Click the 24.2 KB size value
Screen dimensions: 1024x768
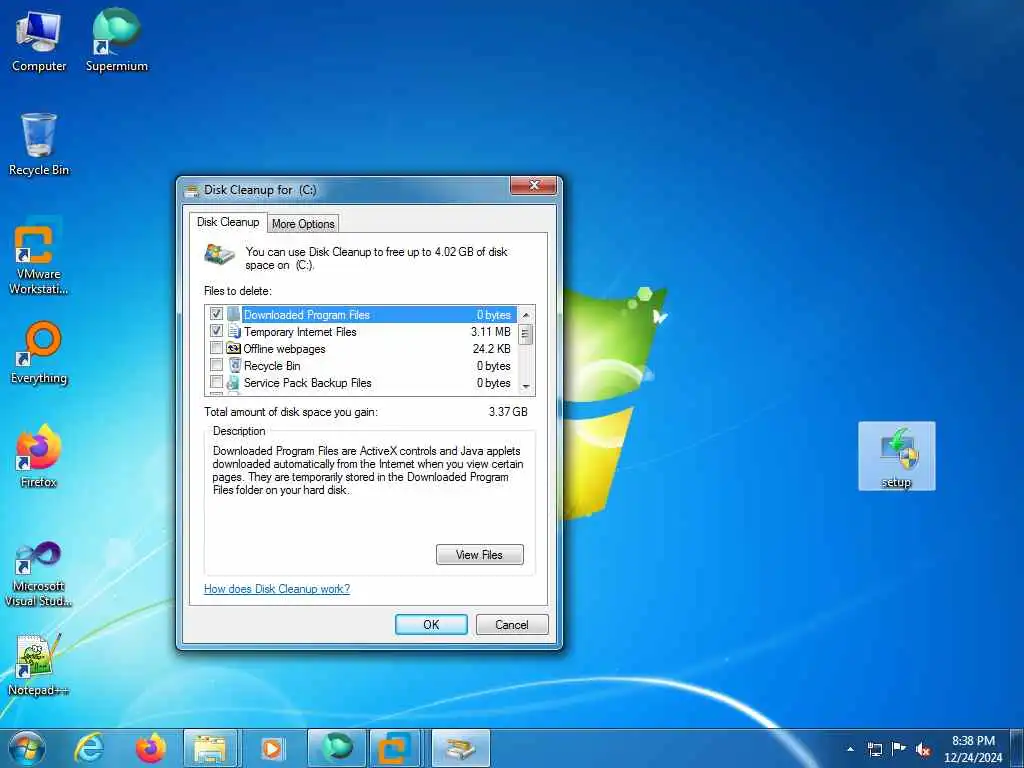tap(492, 349)
